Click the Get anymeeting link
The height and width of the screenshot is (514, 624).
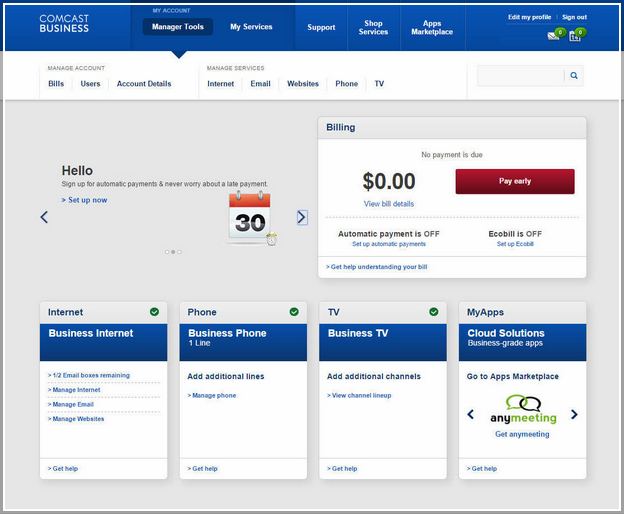click(522, 434)
